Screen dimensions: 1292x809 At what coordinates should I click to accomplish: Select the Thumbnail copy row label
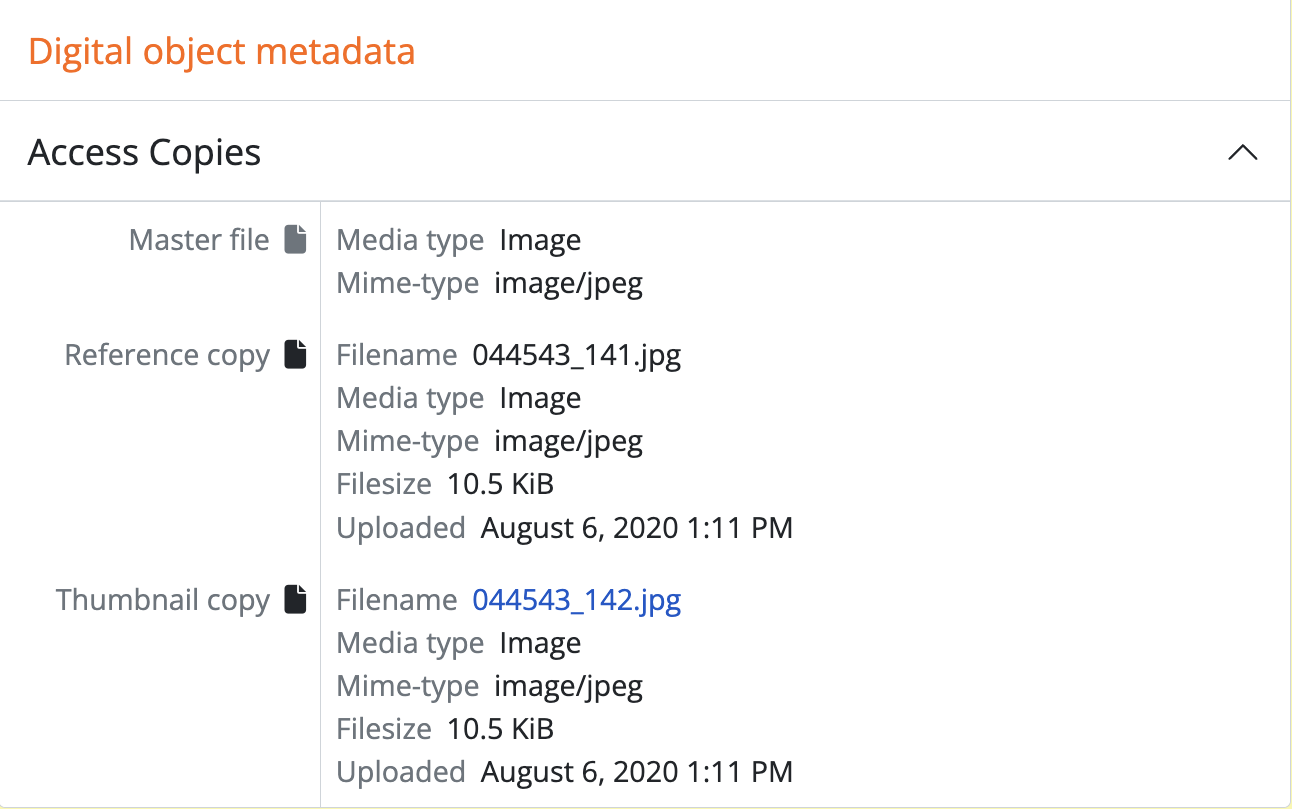pos(163,600)
